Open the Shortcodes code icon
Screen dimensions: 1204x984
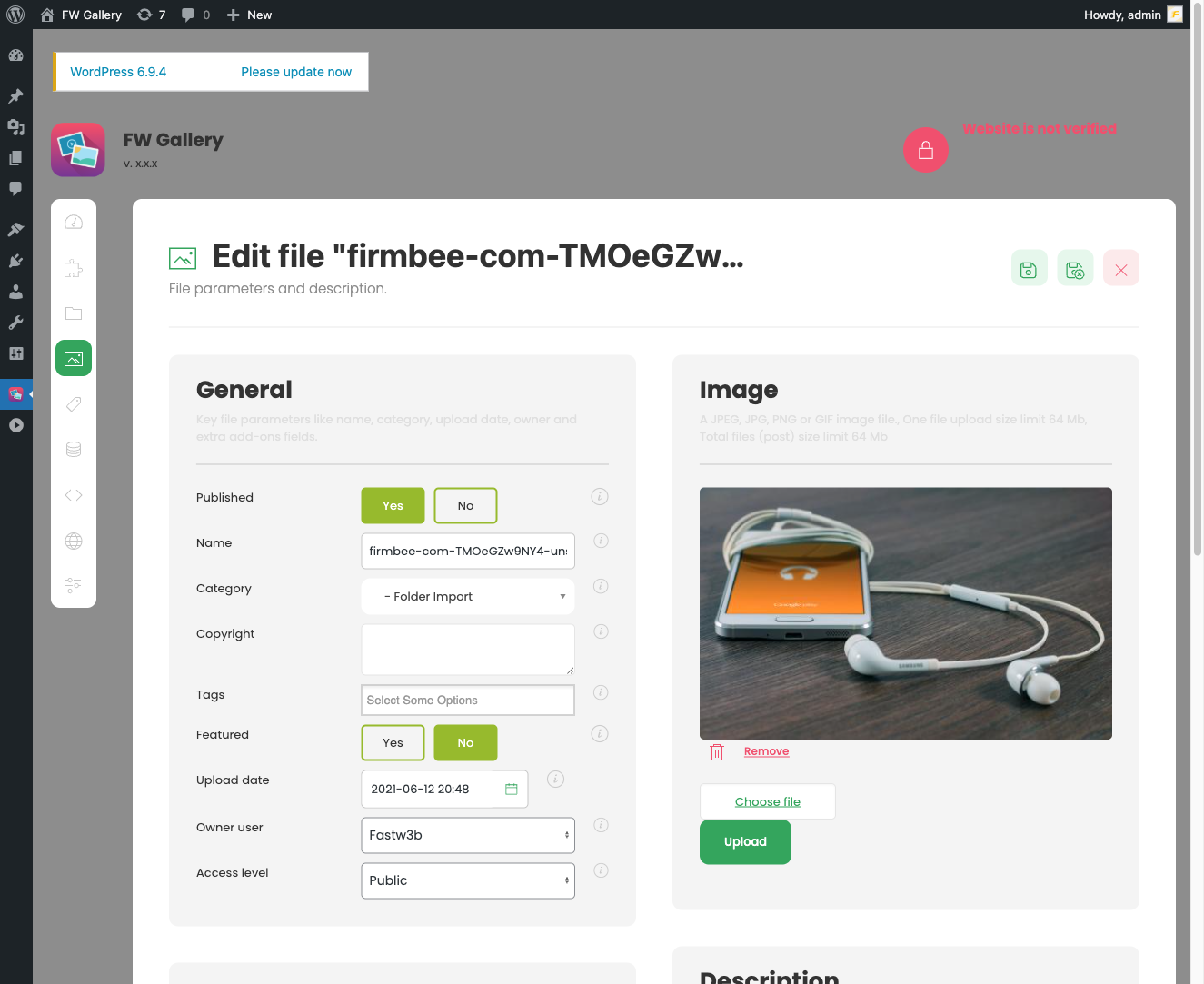pyautogui.click(x=73, y=494)
